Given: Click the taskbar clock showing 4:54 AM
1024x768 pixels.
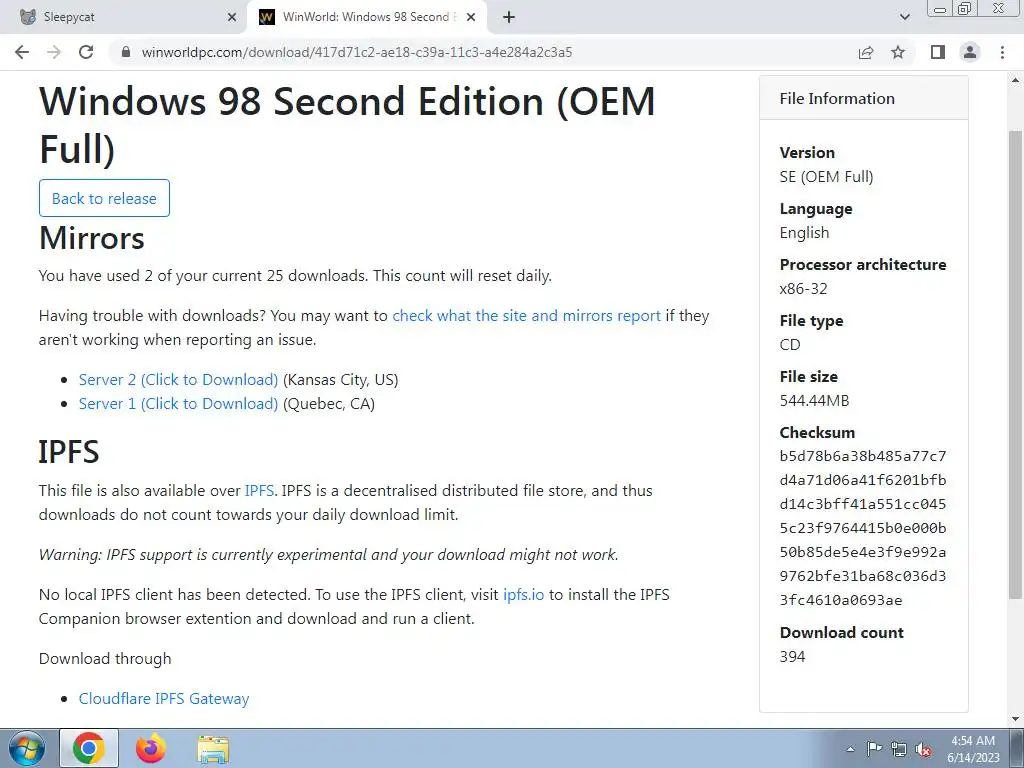Looking at the screenshot, I should (x=973, y=749).
